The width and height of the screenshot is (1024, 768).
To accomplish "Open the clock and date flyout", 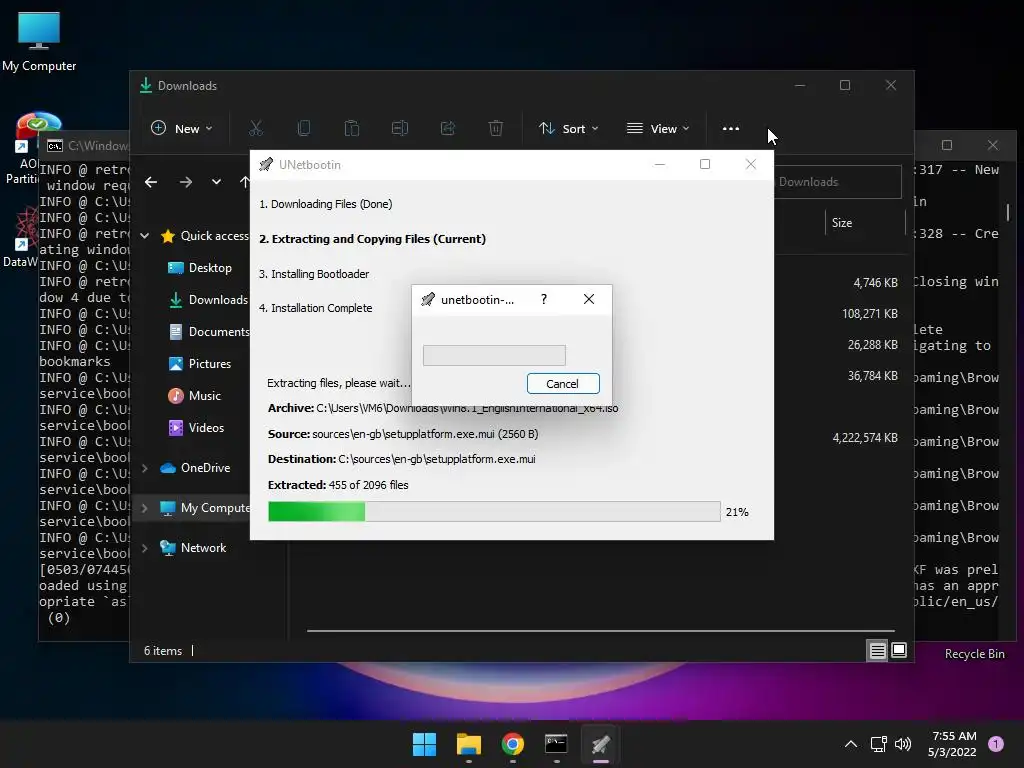I will pos(952,744).
